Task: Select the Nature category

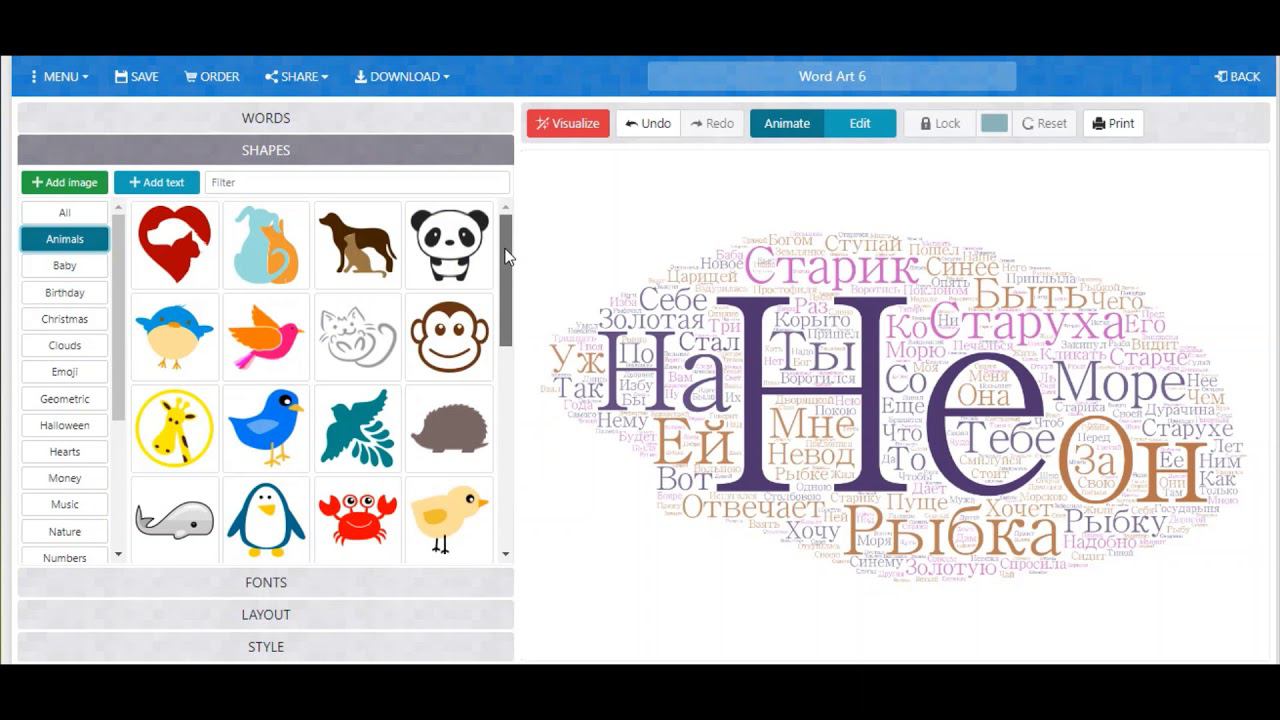Action: tap(65, 531)
